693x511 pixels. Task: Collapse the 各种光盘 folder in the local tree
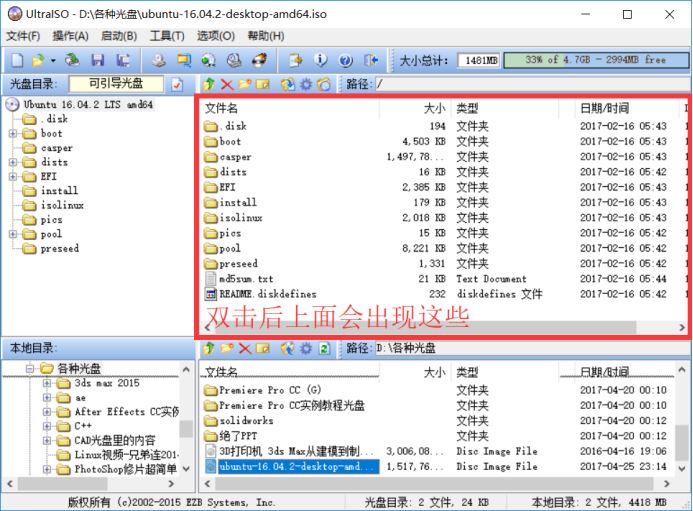[30, 368]
